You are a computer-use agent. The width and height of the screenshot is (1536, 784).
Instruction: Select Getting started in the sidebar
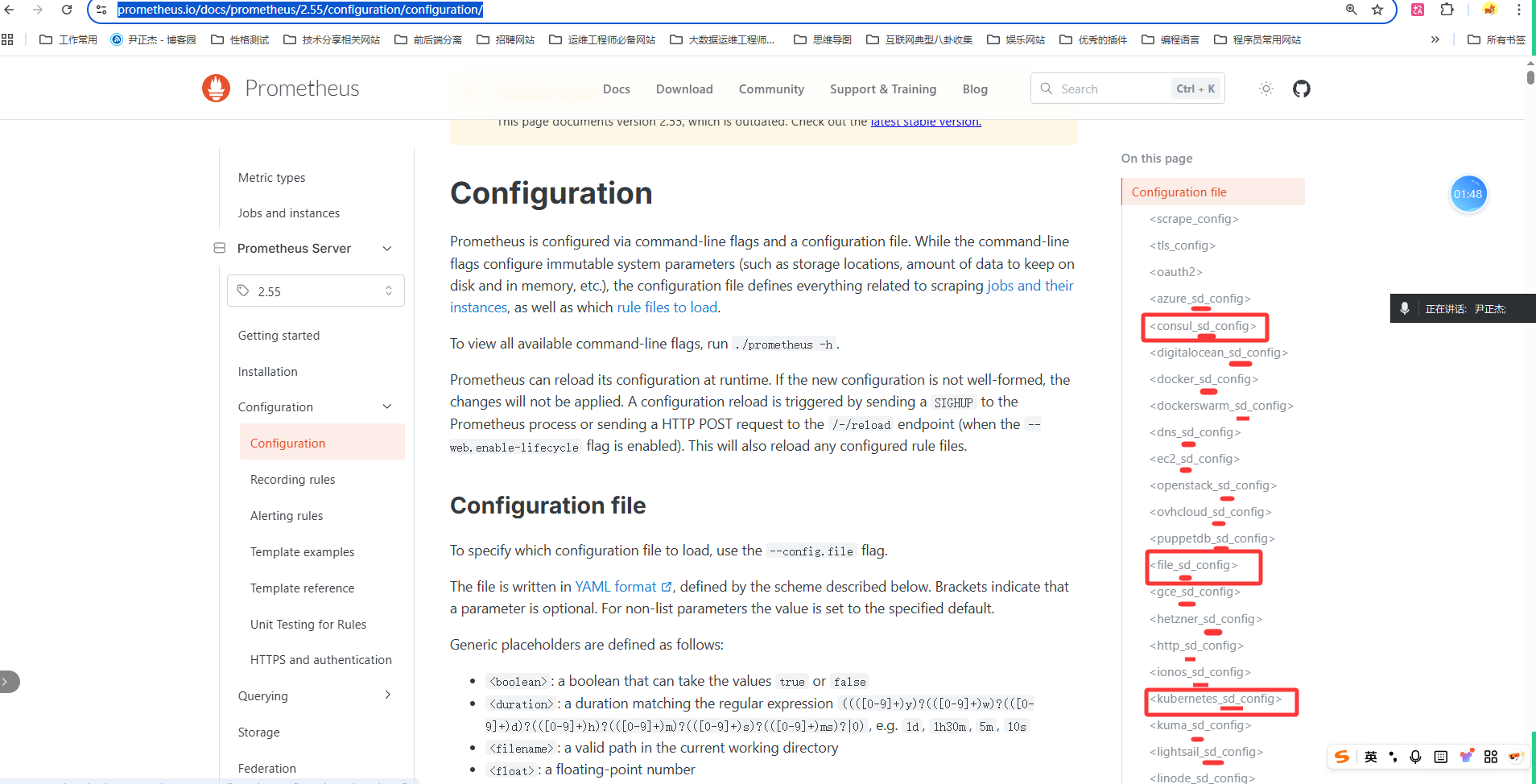(279, 335)
